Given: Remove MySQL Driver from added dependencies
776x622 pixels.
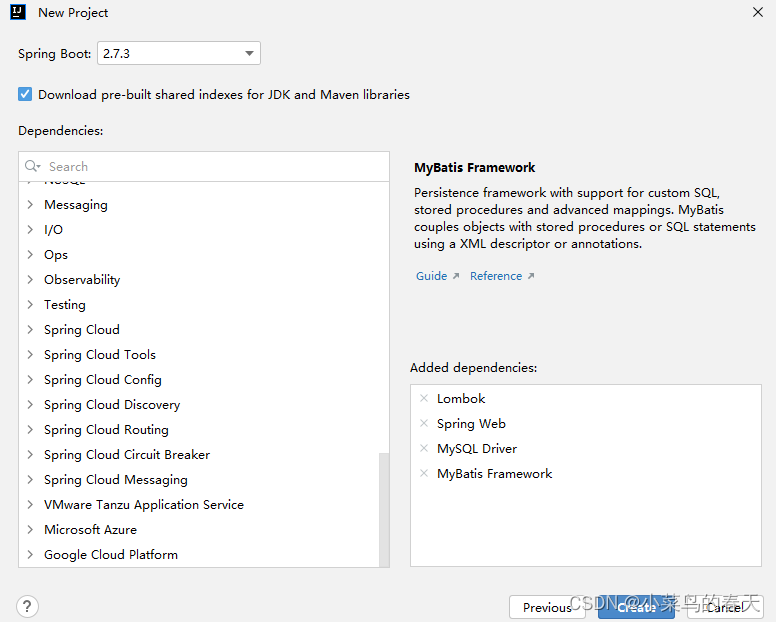Looking at the screenshot, I should click(x=424, y=448).
